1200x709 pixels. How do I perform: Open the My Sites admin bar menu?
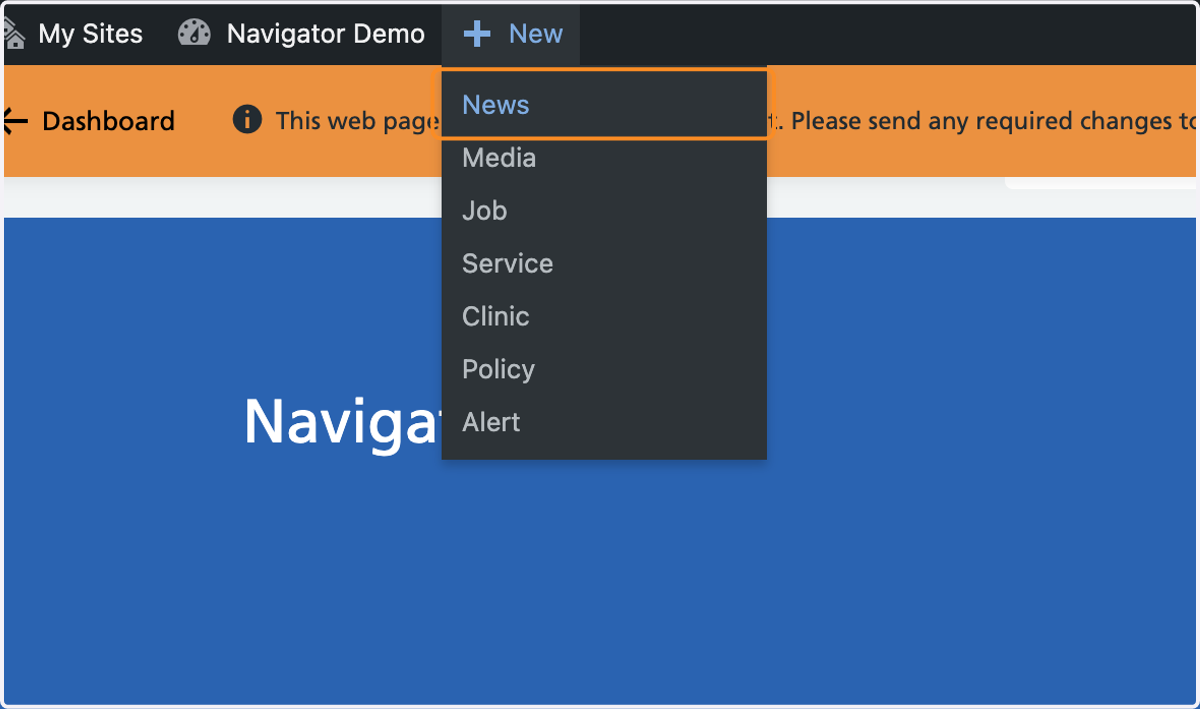click(74, 34)
